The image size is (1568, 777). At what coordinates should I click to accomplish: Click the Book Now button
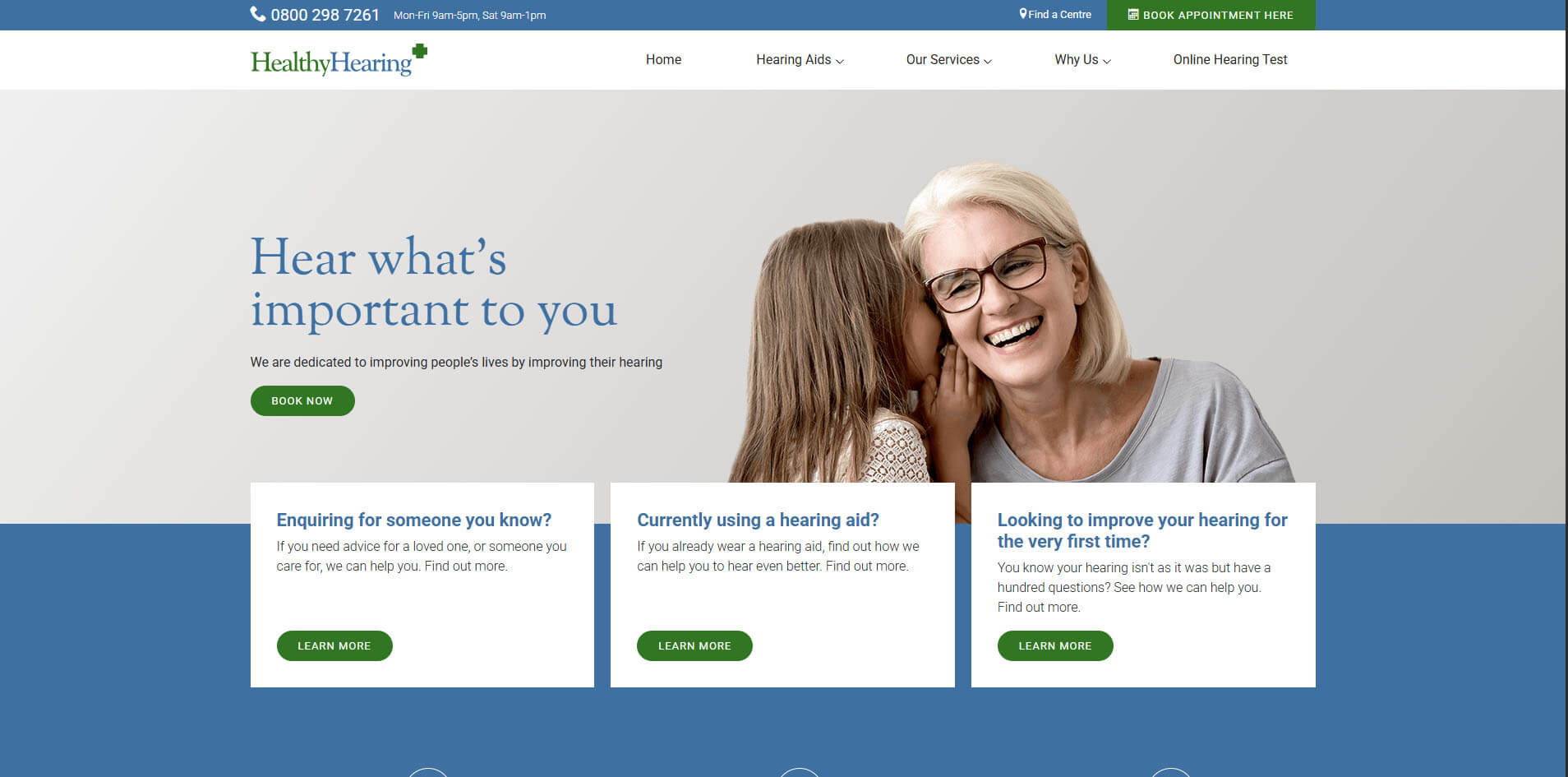pyautogui.click(x=302, y=400)
